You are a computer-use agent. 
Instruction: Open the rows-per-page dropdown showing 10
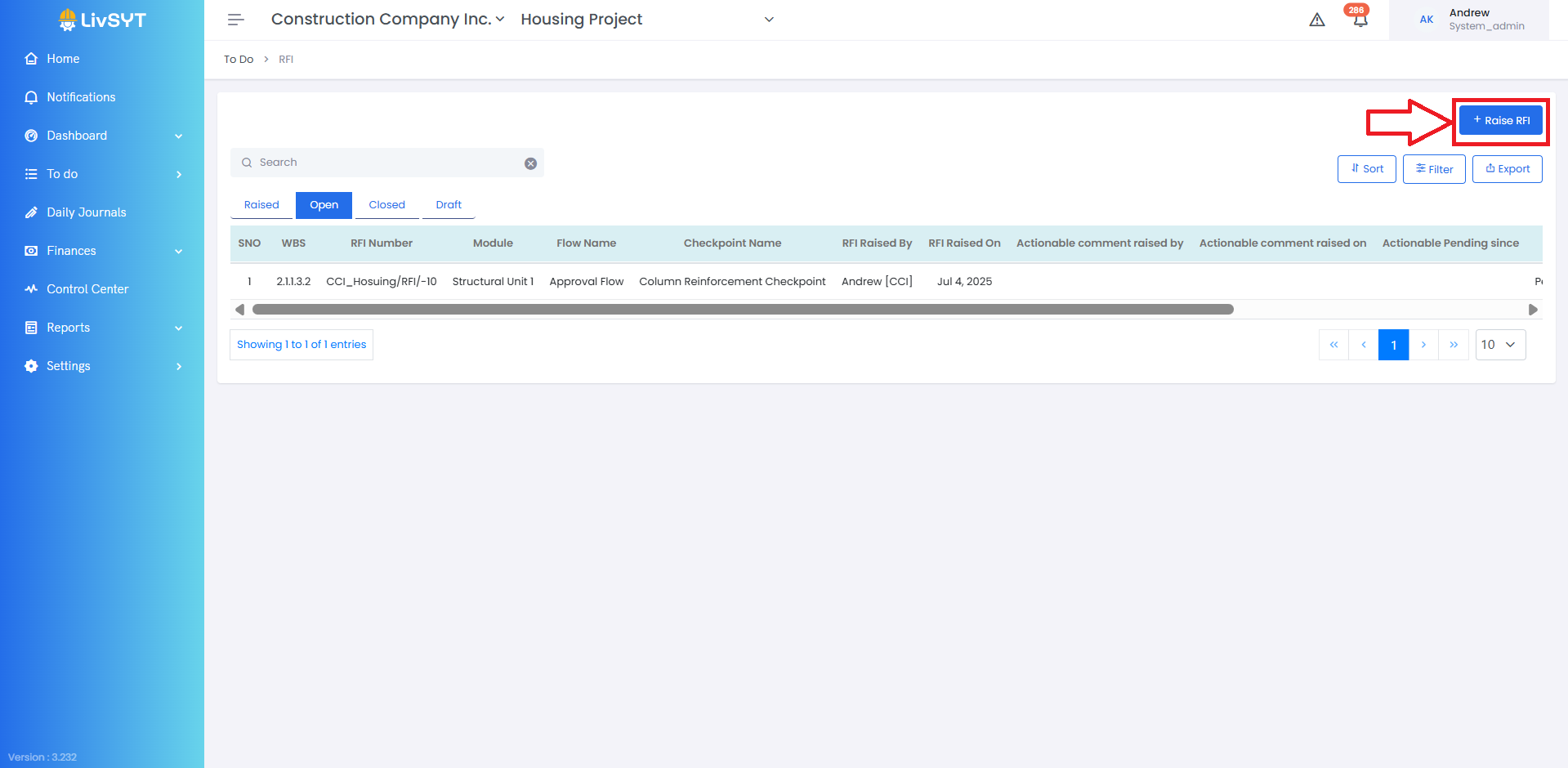tap(1500, 345)
